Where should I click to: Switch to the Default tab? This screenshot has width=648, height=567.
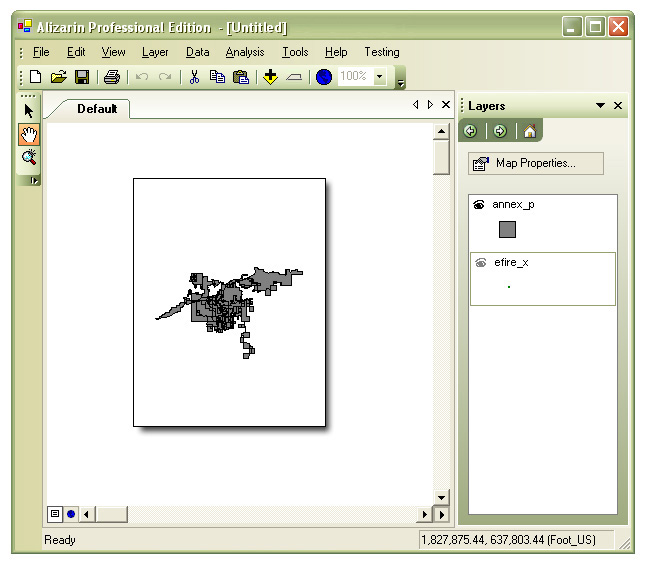[x=97, y=109]
